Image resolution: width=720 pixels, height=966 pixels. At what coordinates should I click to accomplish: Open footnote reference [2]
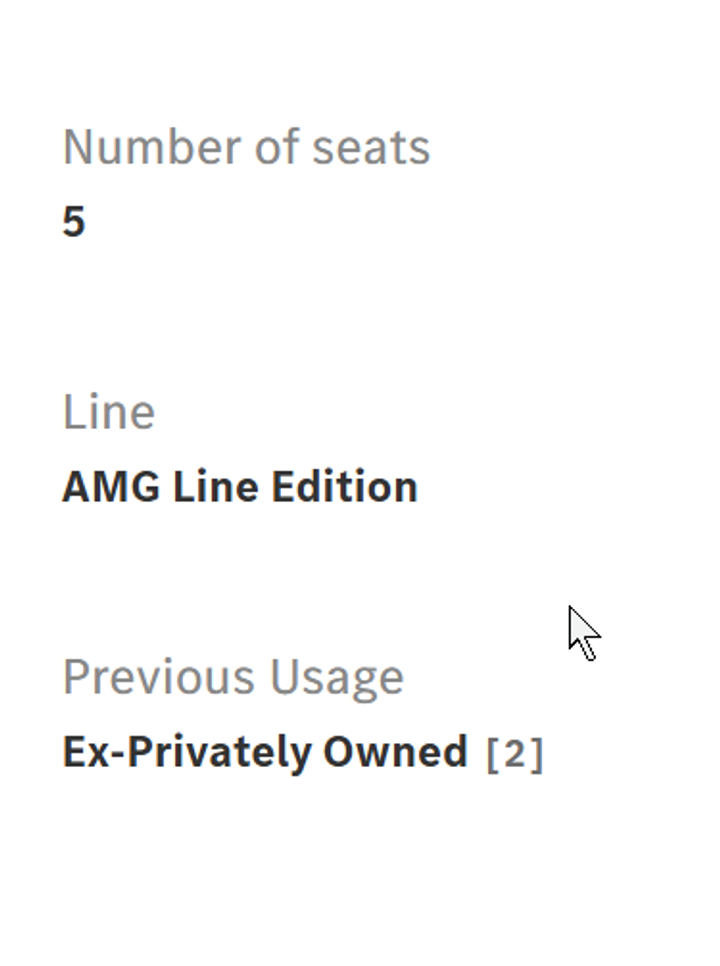point(514,754)
